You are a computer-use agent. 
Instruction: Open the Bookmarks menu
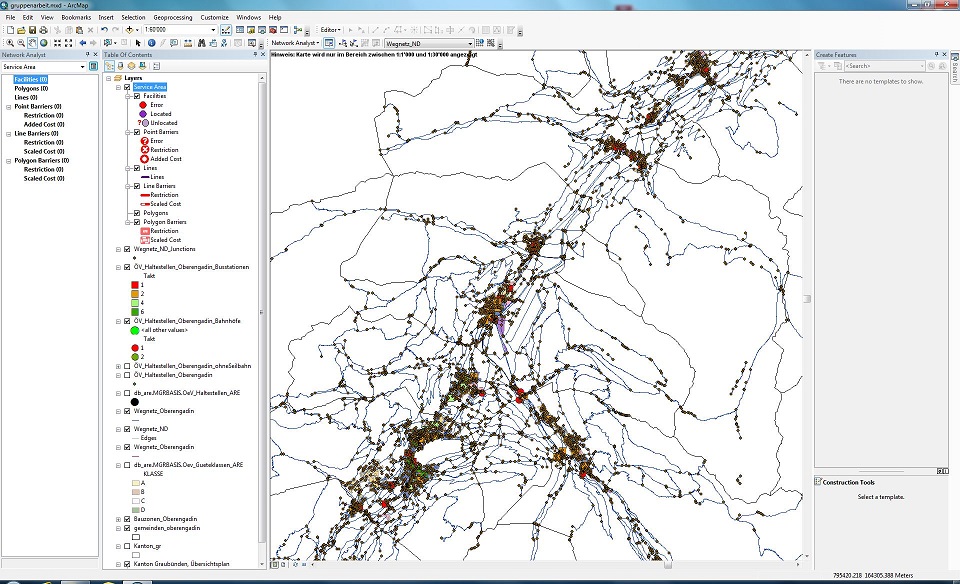[x=76, y=17]
